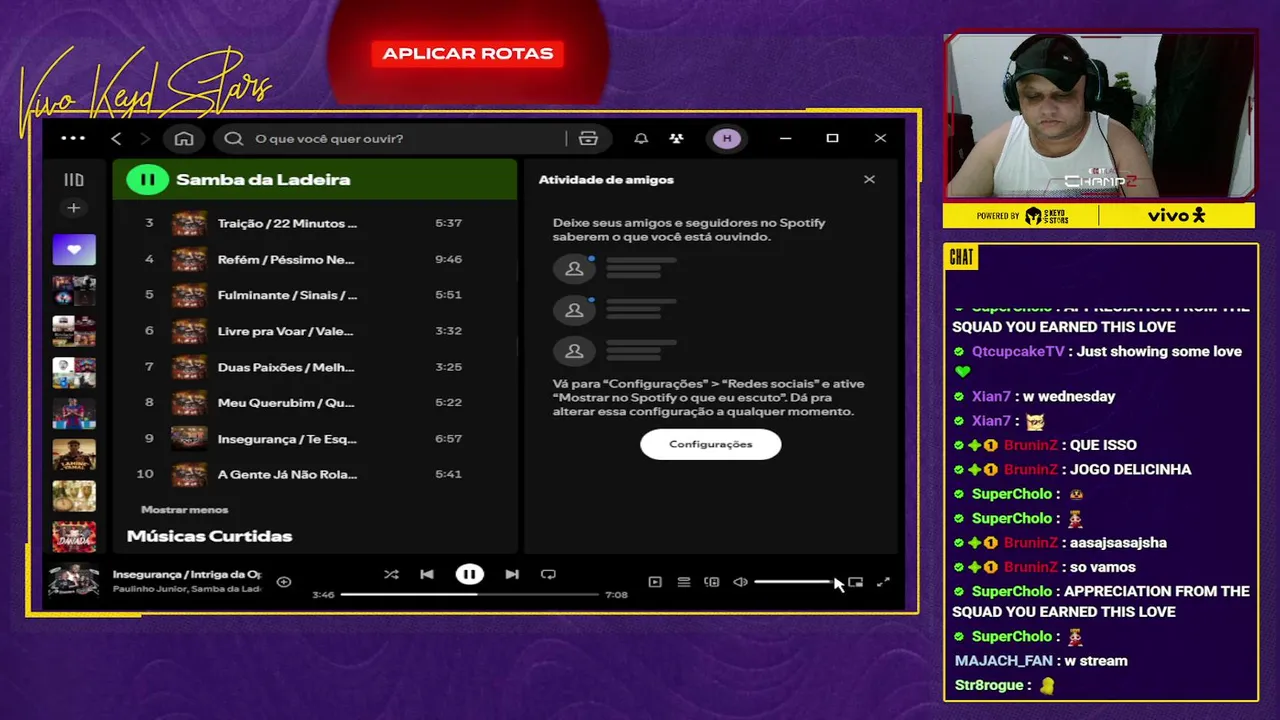1280x720 pixels.
Task: Click the 'Configurações' button
Action: [711, 444]
